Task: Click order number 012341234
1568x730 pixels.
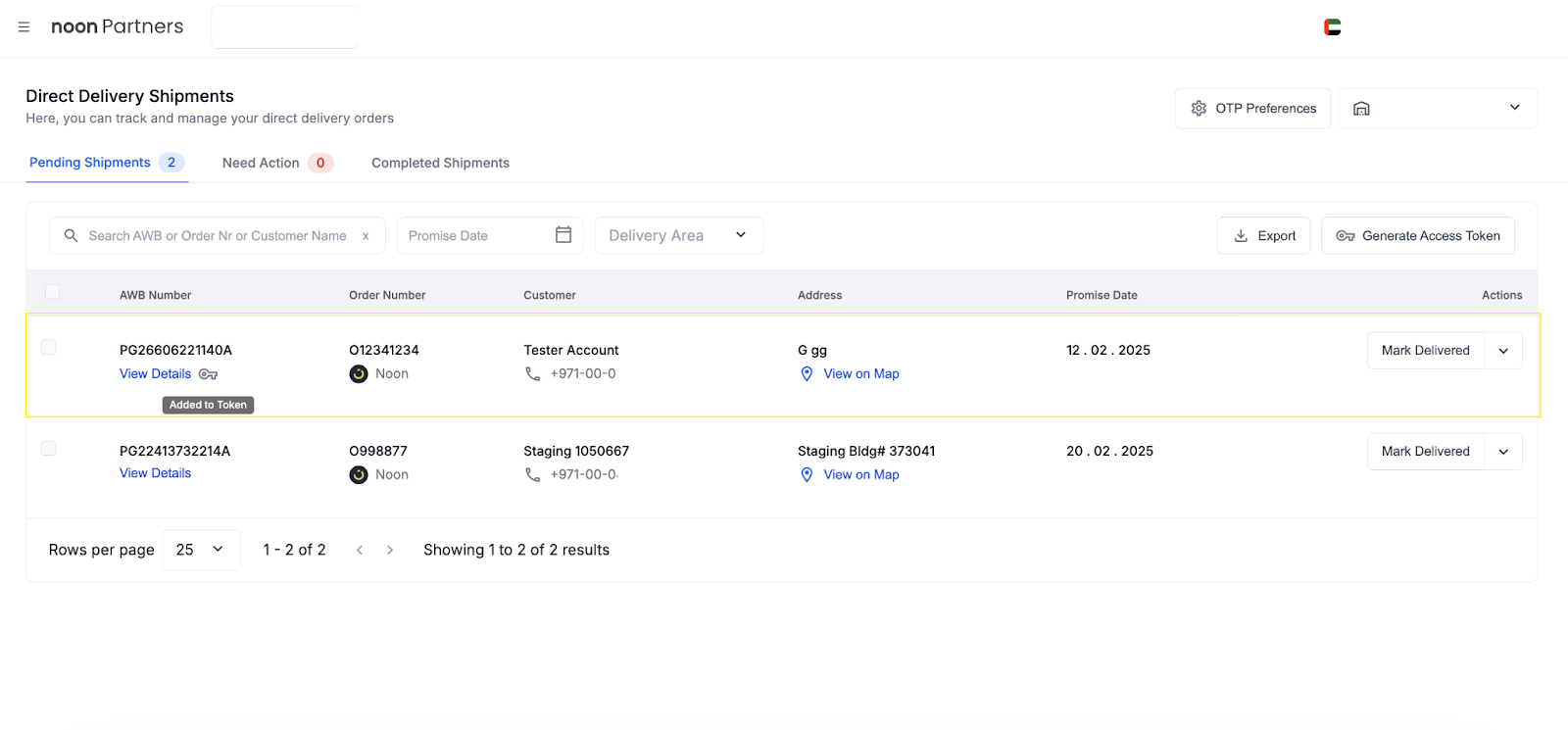Action: click(x=384, y=351)
